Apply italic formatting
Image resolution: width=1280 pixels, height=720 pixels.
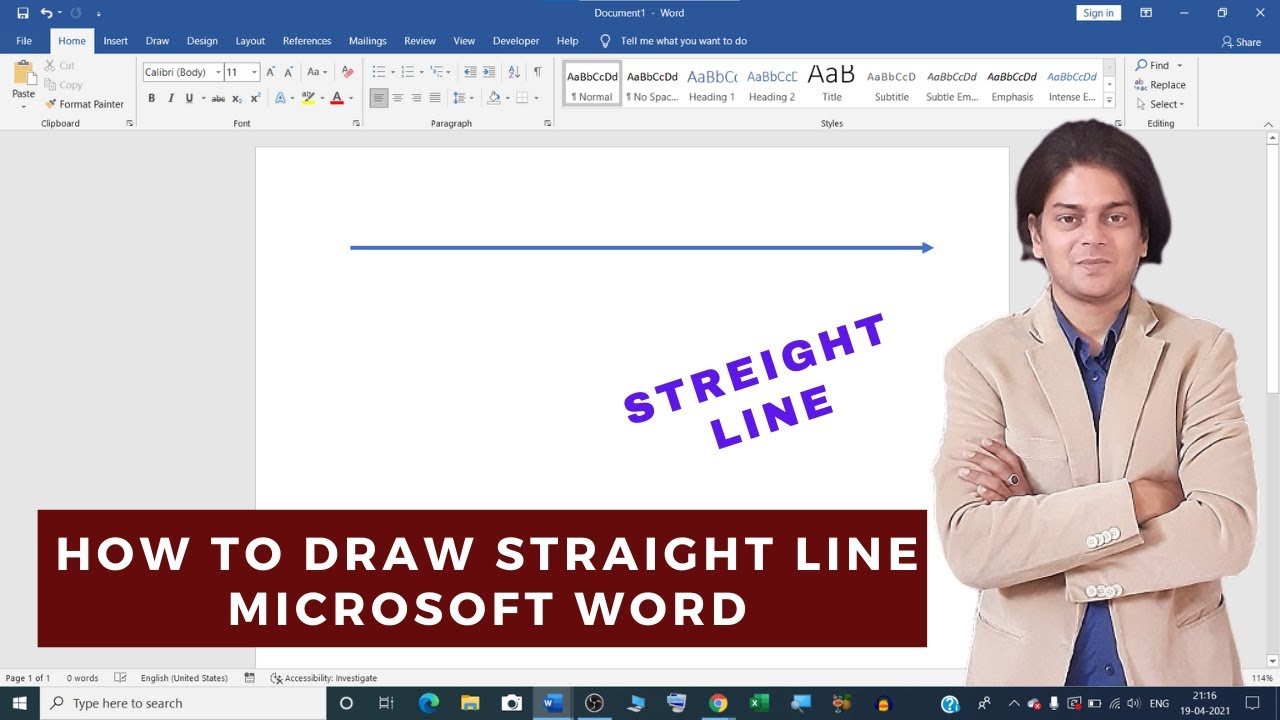[169, 98]
